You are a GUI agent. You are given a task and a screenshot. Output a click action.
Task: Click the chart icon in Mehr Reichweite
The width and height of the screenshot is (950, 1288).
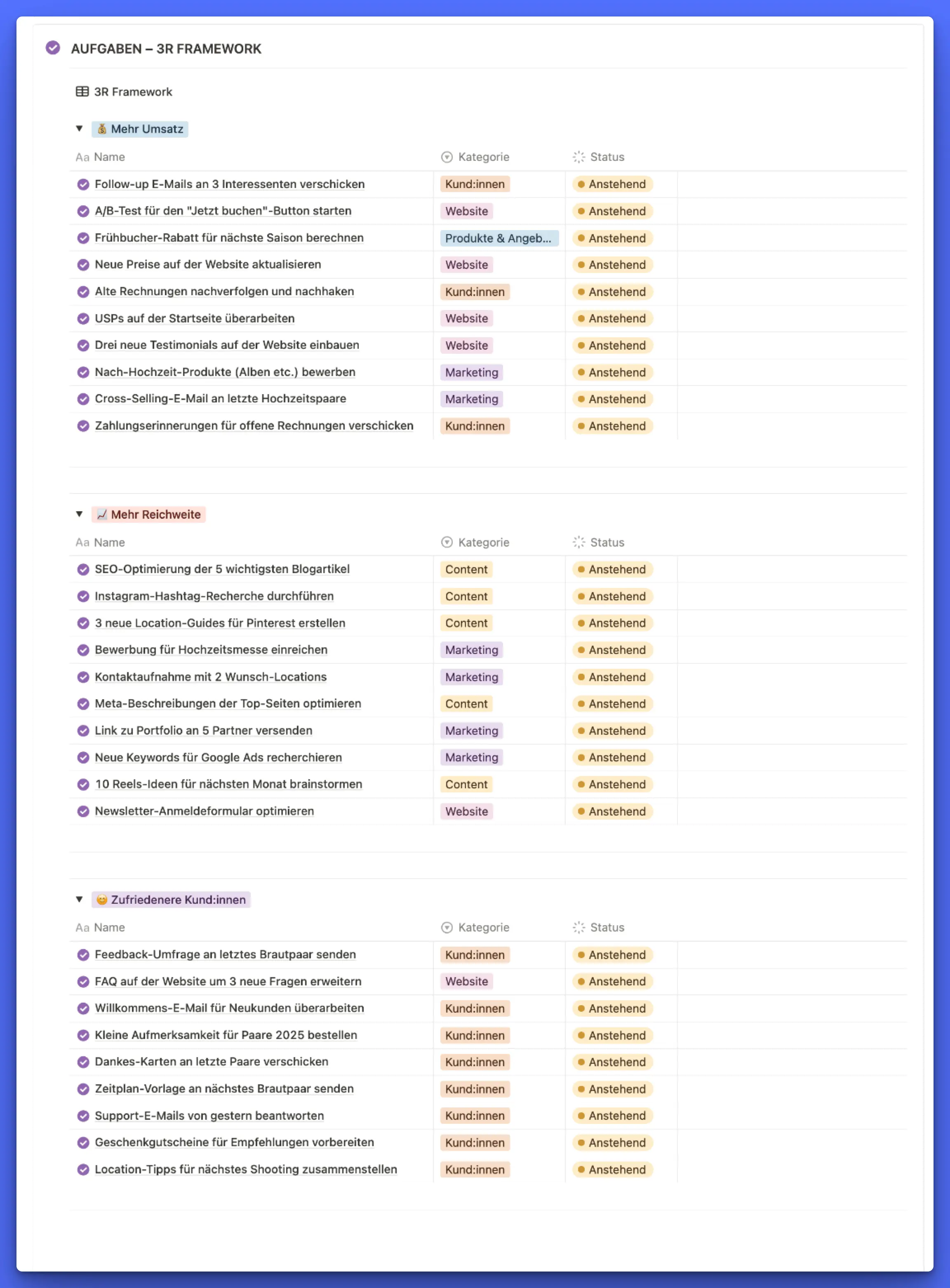(102, 514)
